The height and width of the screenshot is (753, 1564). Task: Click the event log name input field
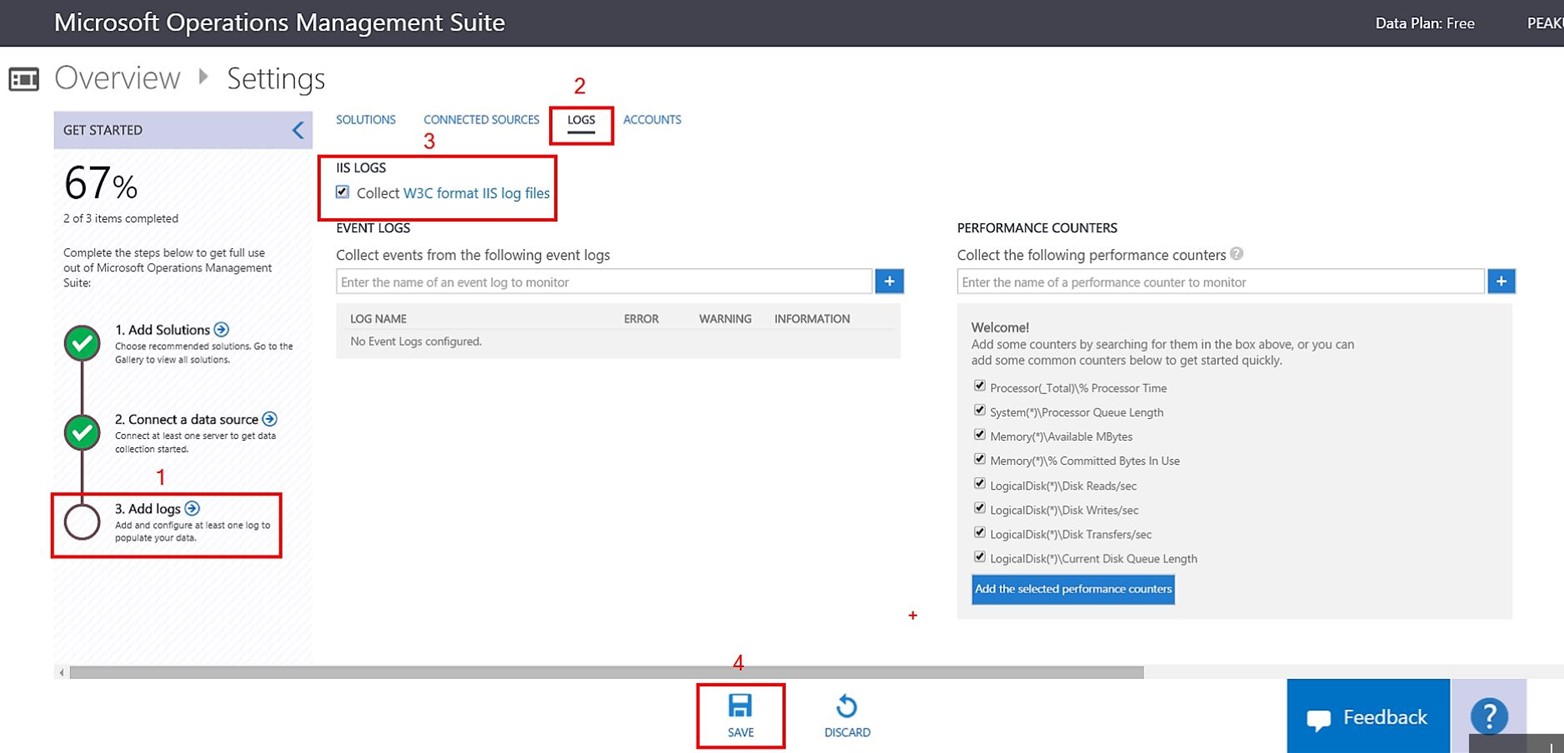coord(604,282)
